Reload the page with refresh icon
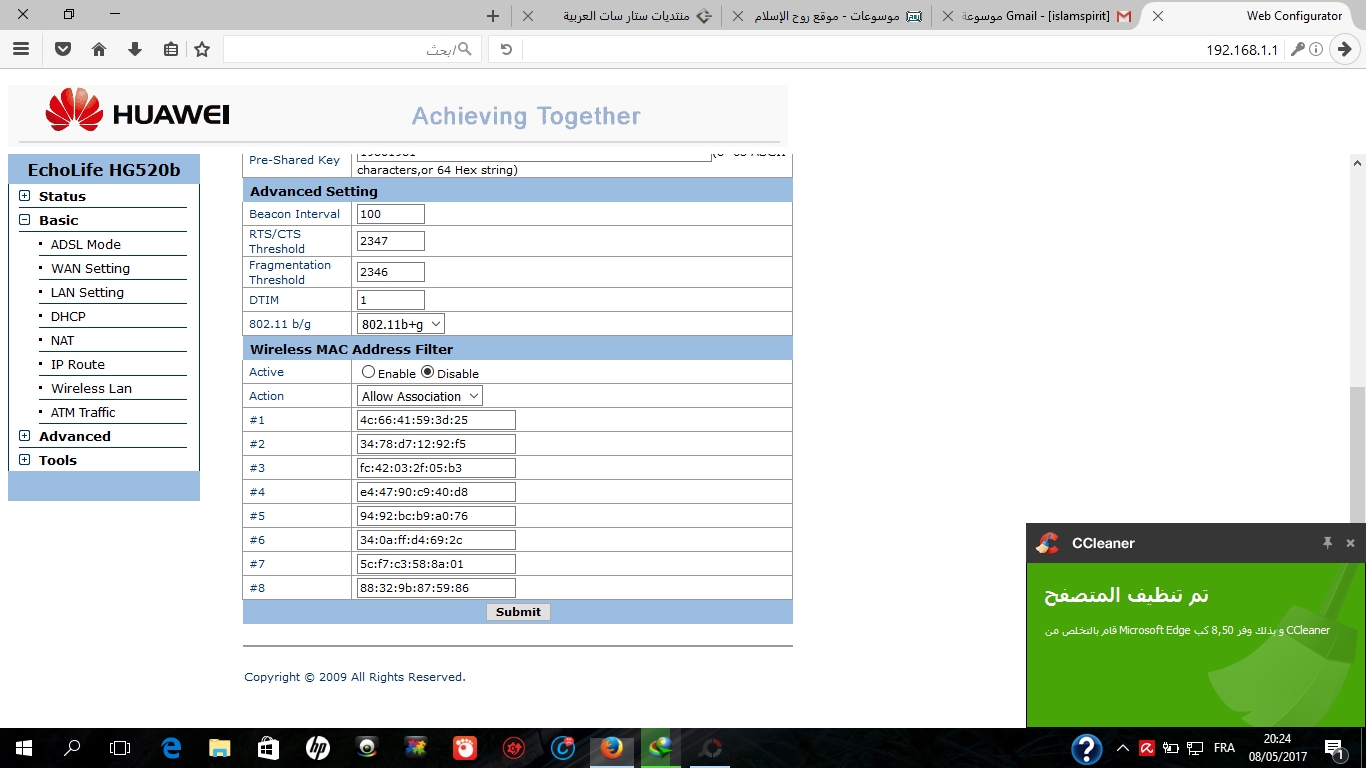The height and width of the screenshot is (768, 1366). point(506,49)
